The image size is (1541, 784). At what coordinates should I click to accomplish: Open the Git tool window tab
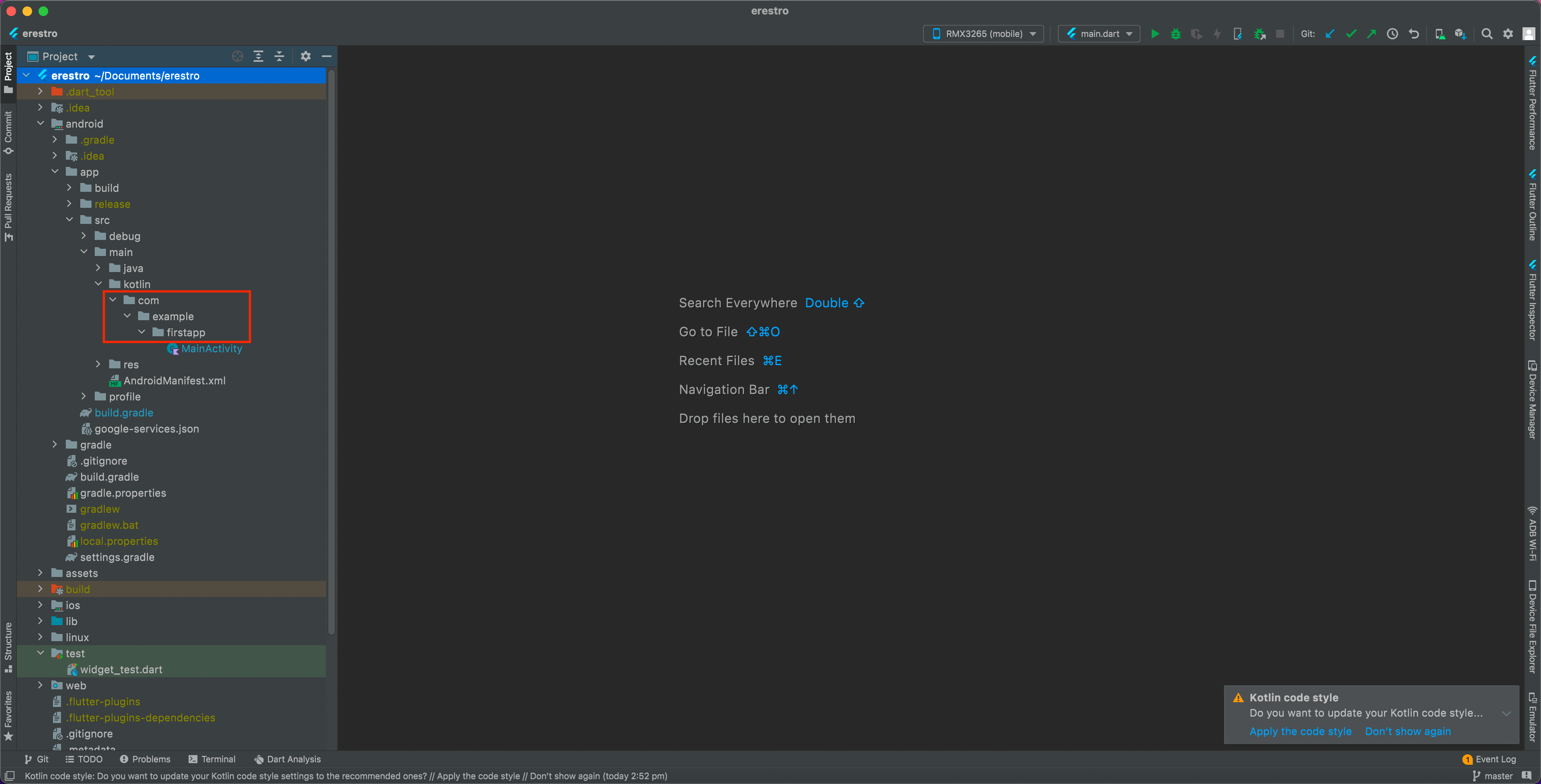pyautogui.click(x=37, y=759)
